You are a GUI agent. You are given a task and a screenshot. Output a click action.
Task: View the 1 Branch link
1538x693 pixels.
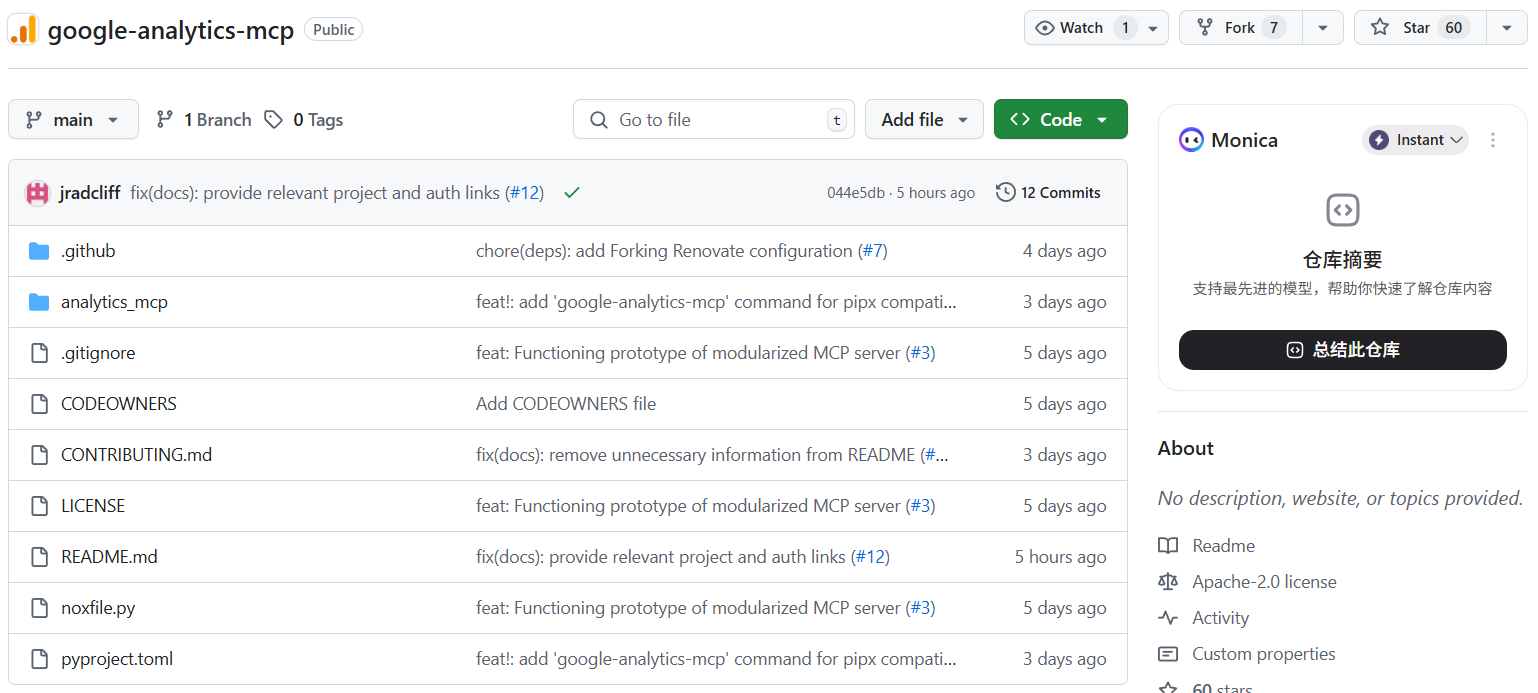(x=204, y=120)
